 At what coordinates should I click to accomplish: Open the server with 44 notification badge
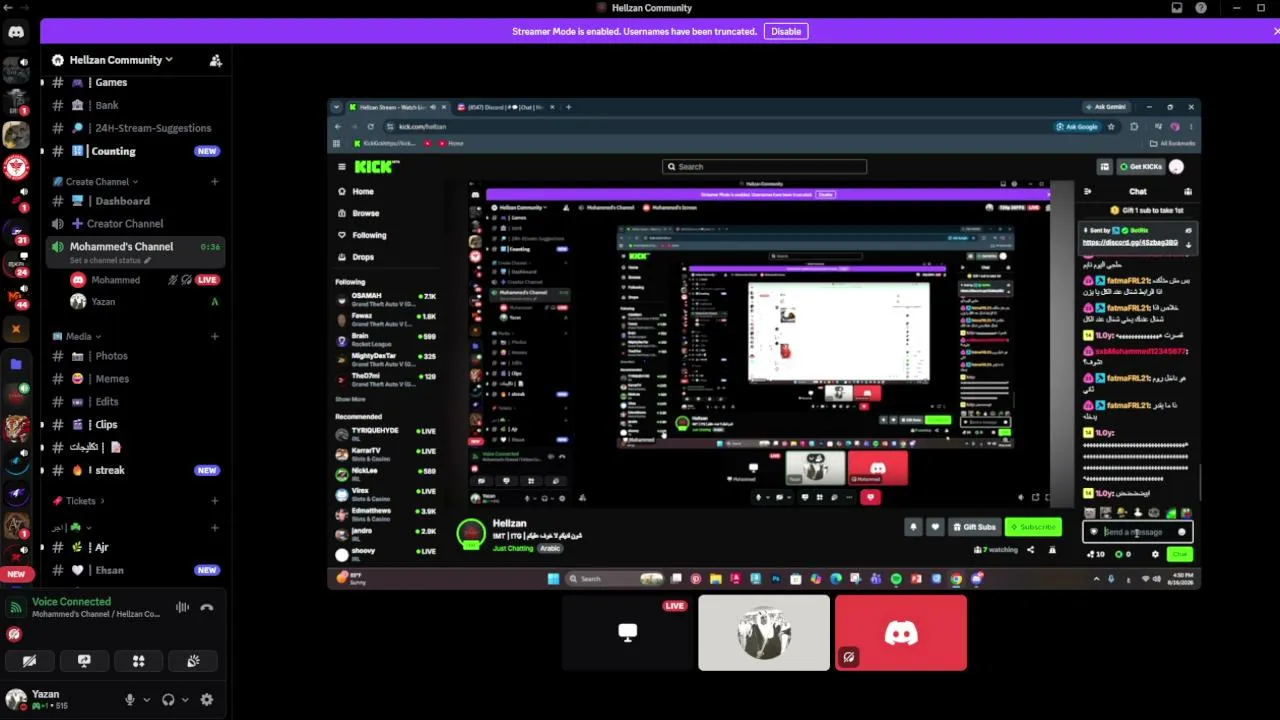tap(16, 297)
